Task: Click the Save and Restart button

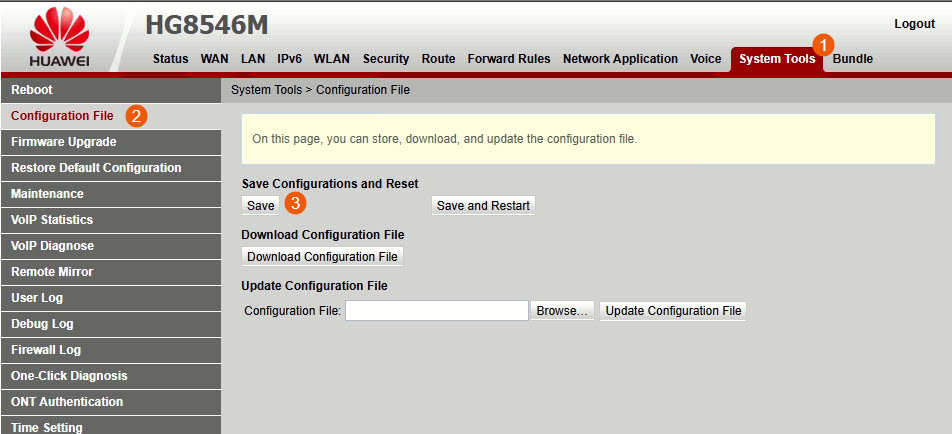Action: 483,205
